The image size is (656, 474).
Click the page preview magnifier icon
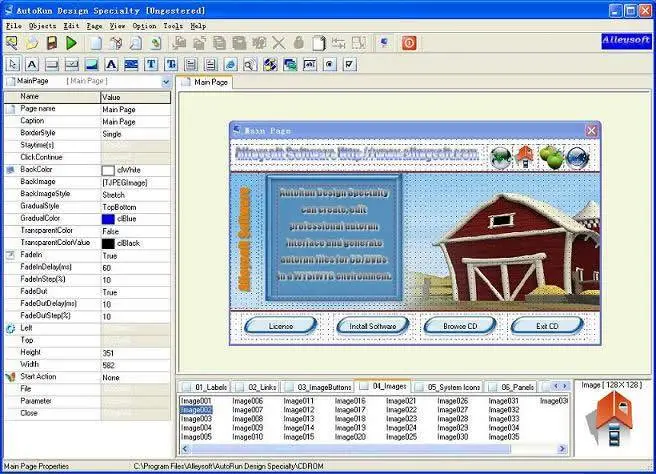point(136,43)
